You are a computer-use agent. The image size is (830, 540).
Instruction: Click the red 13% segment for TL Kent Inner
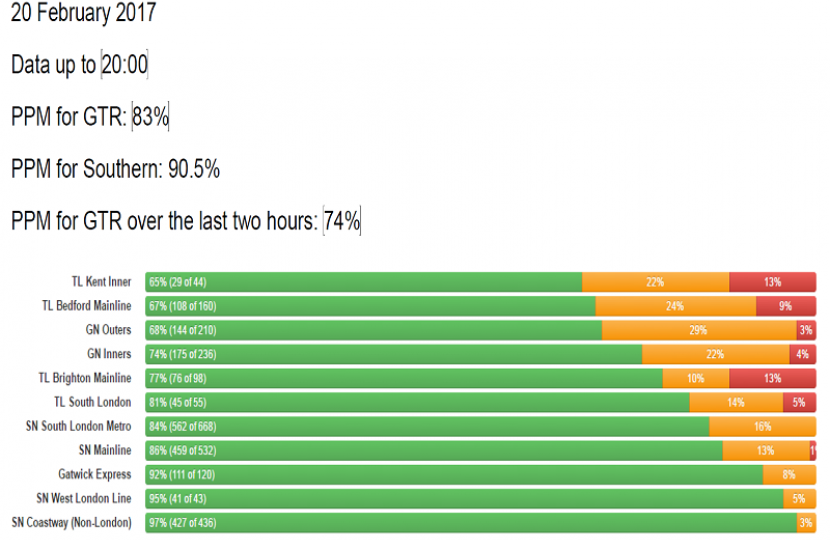point(772,282)
